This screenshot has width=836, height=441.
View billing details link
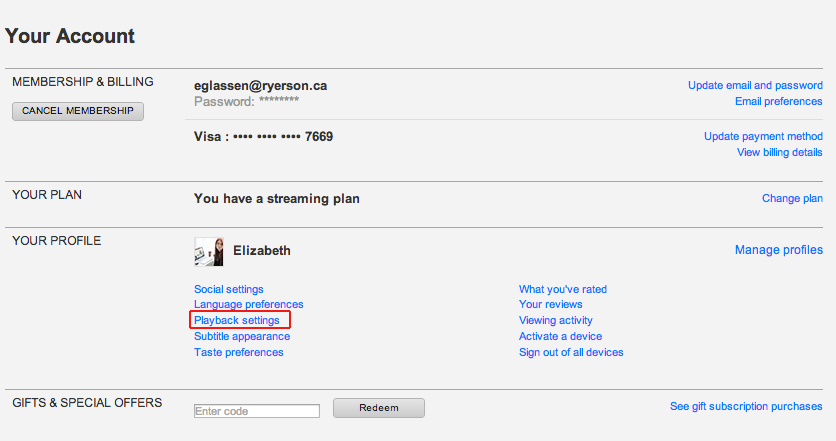(779, 152)
